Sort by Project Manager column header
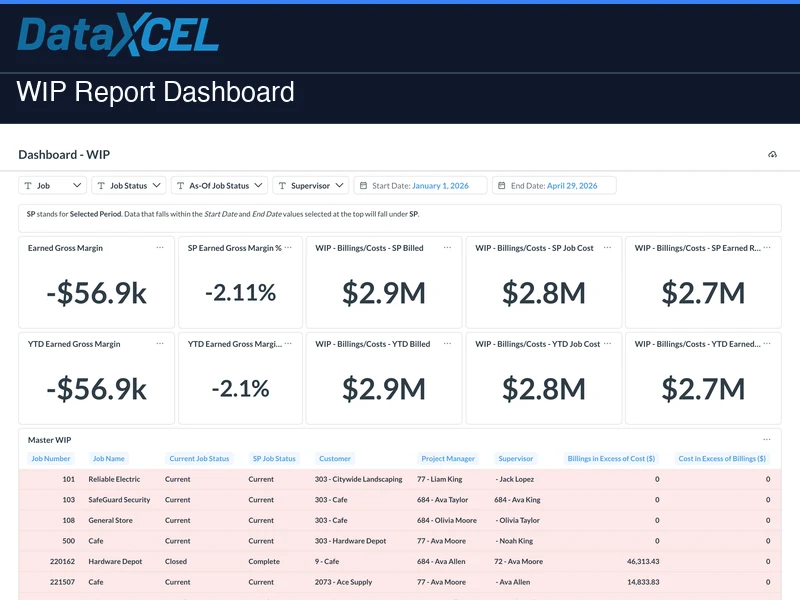This screenshot has height=600, width=800. (x=448, y=459)
